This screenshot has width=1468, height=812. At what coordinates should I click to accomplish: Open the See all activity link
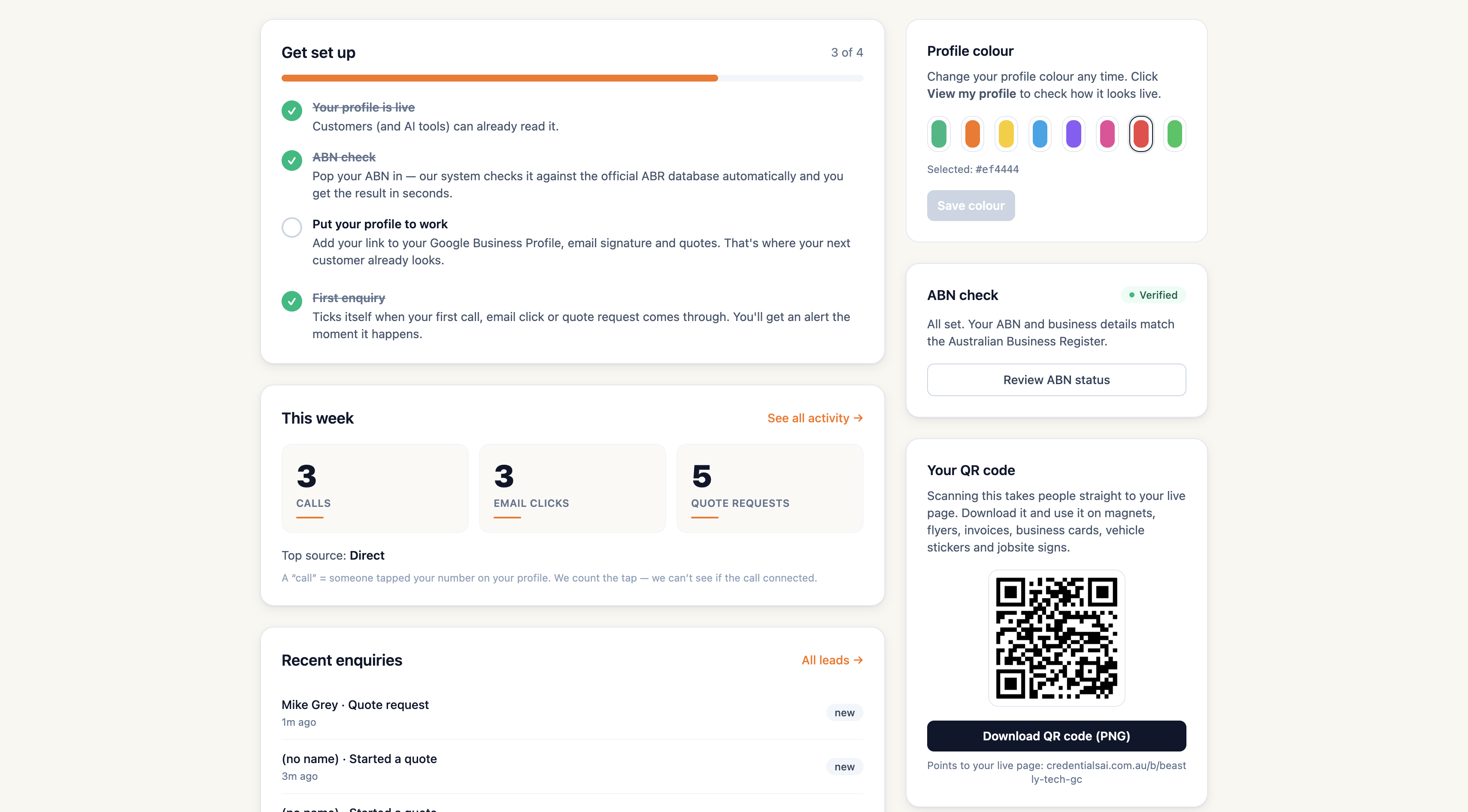click(x=815, y=418)
